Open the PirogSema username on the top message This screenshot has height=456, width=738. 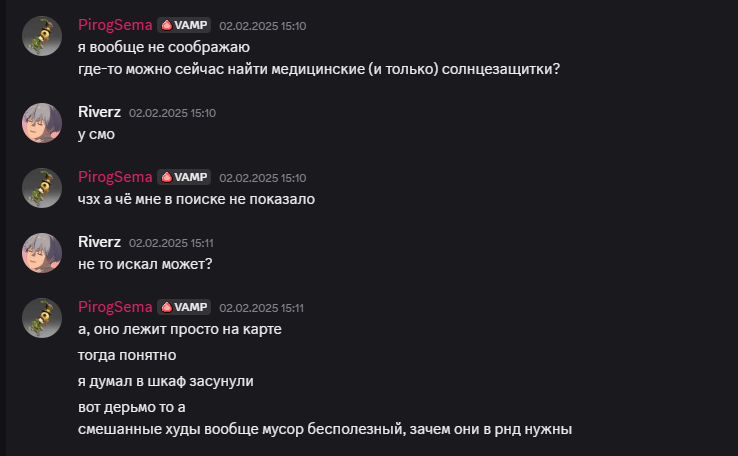point(115,25)
